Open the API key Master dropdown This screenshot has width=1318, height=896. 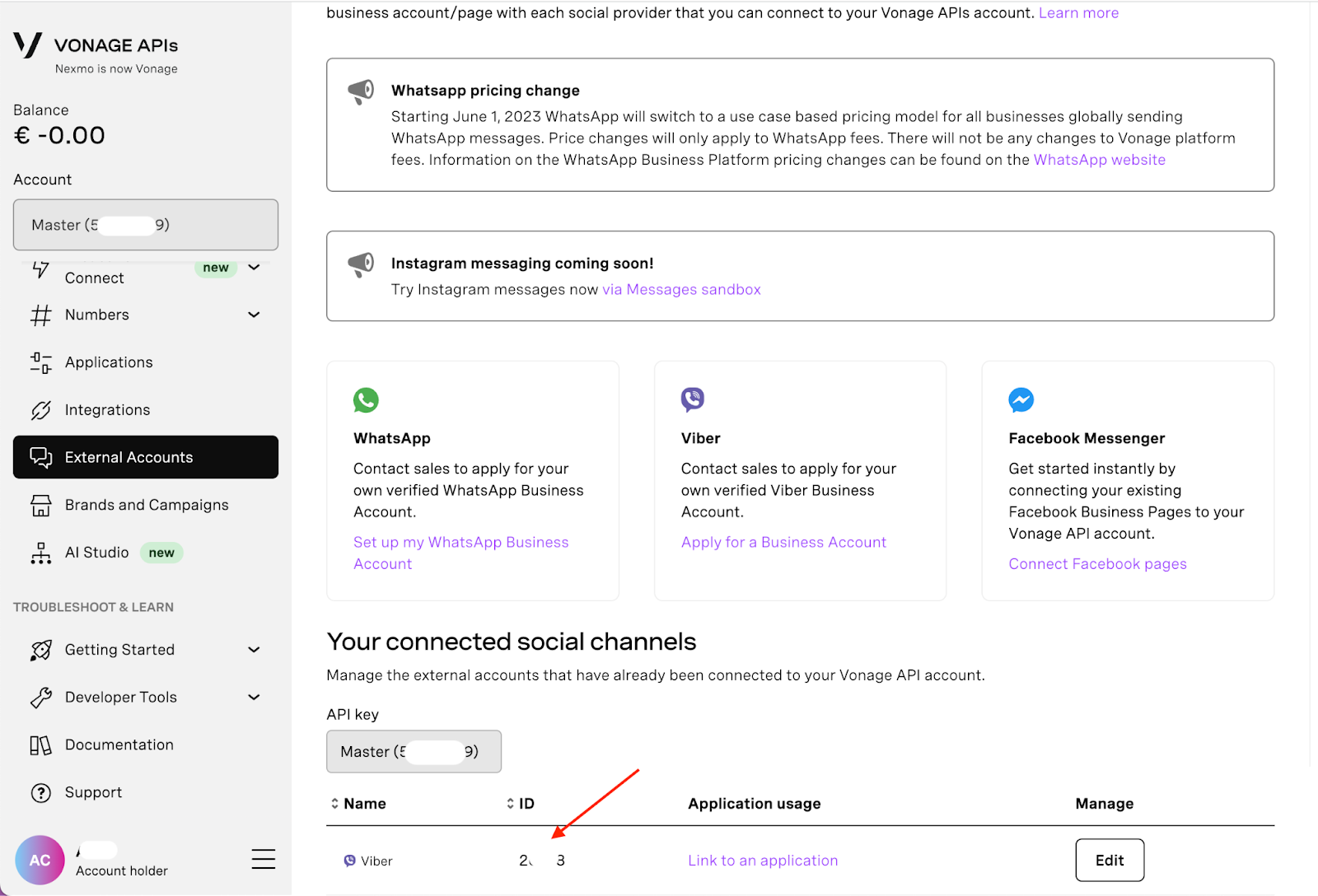(414, 752)
